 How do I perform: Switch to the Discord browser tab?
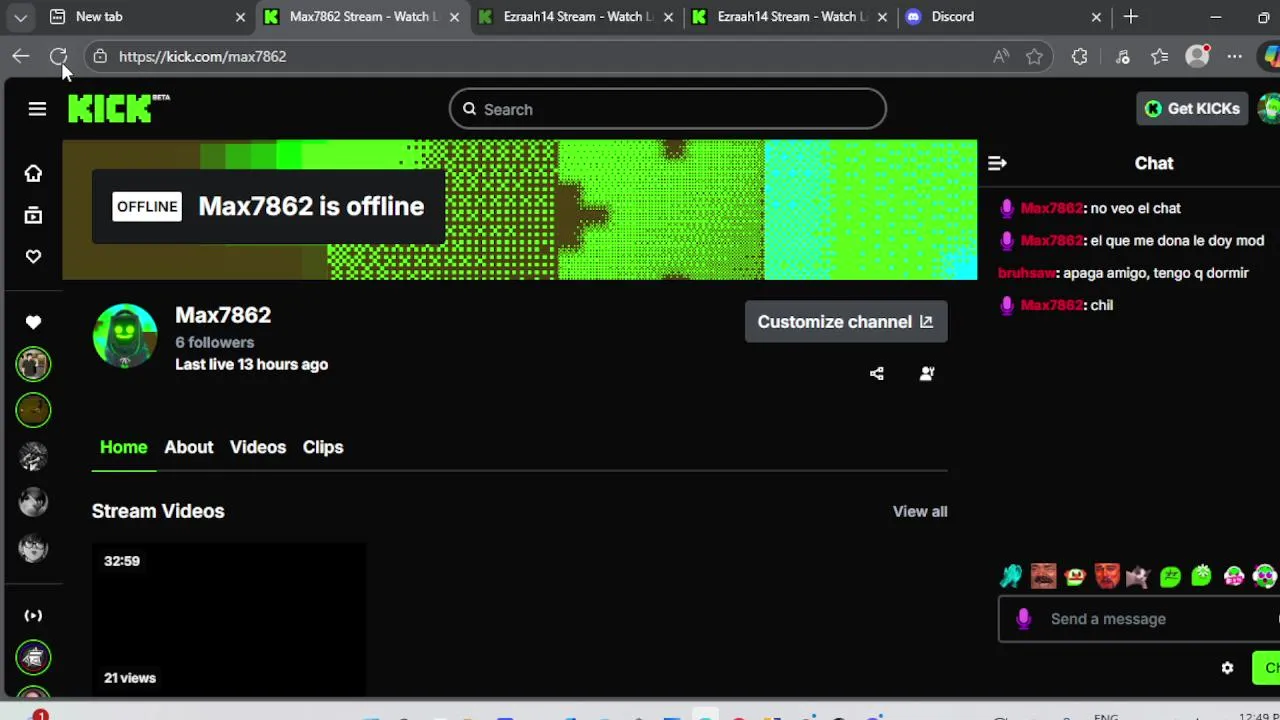coord(1005,17)
